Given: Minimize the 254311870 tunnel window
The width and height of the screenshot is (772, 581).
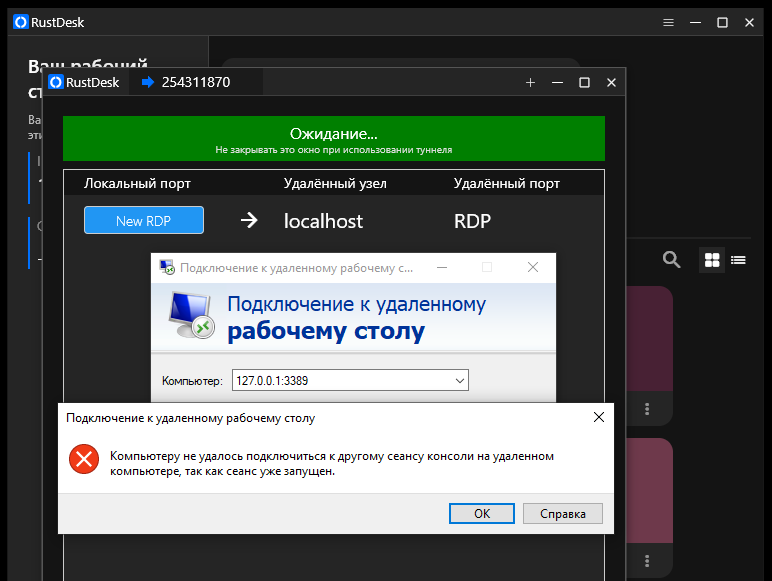Looking at the screenshot, I should click(557, 83).
